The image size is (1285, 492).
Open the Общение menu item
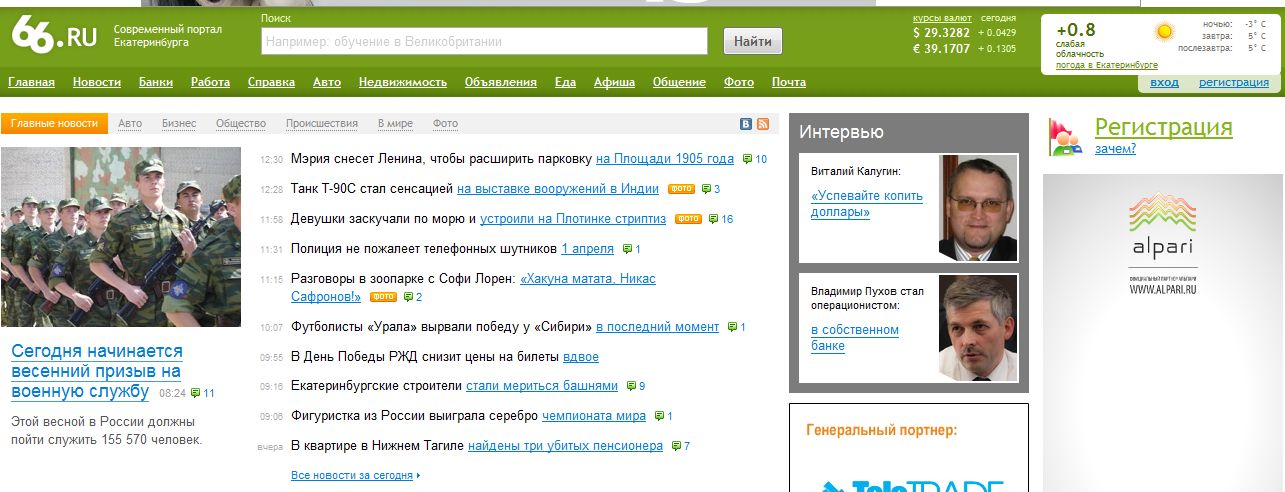coord(679,82)
